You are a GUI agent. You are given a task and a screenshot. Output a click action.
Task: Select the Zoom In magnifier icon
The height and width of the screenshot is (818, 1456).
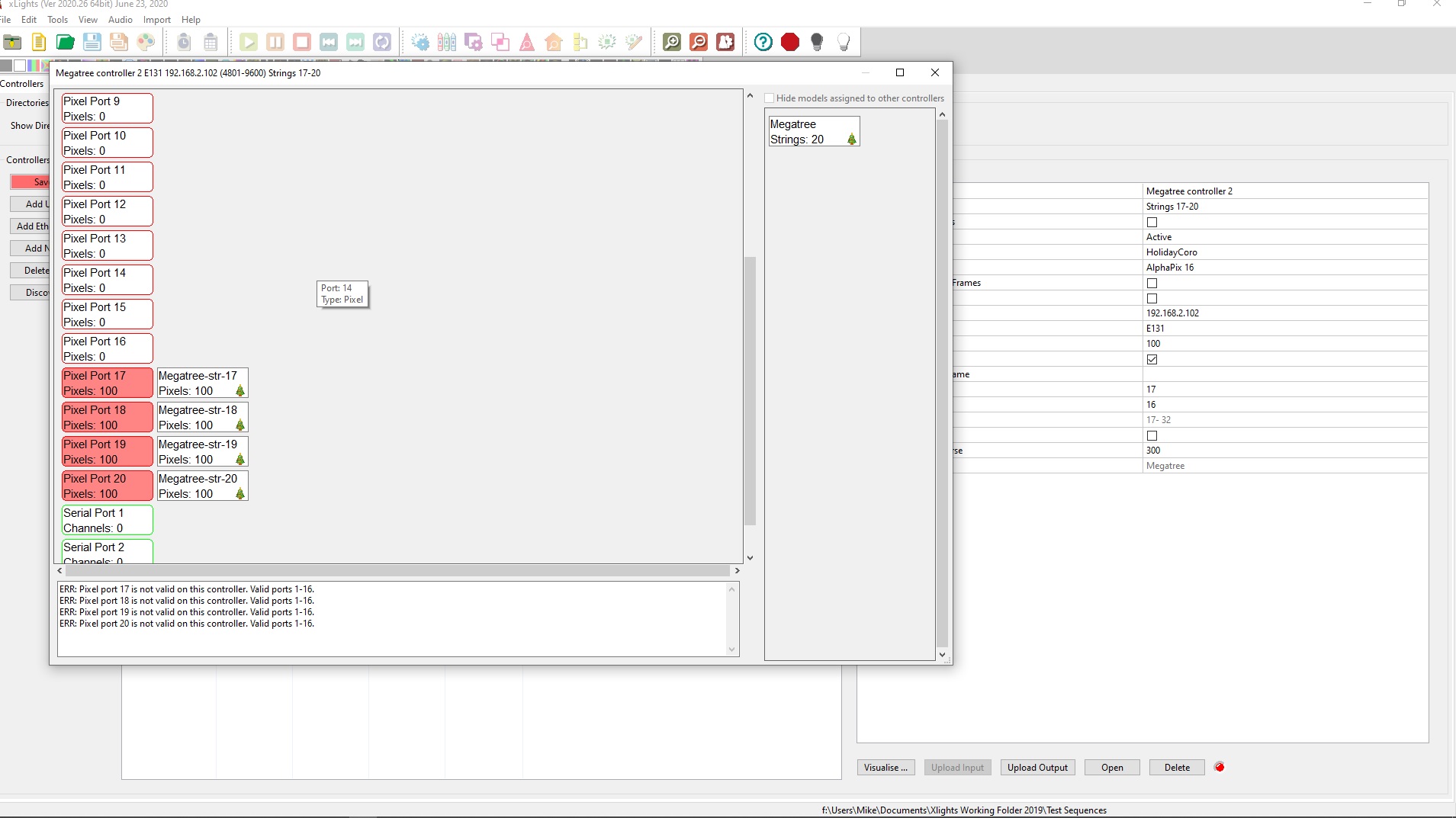670,42
